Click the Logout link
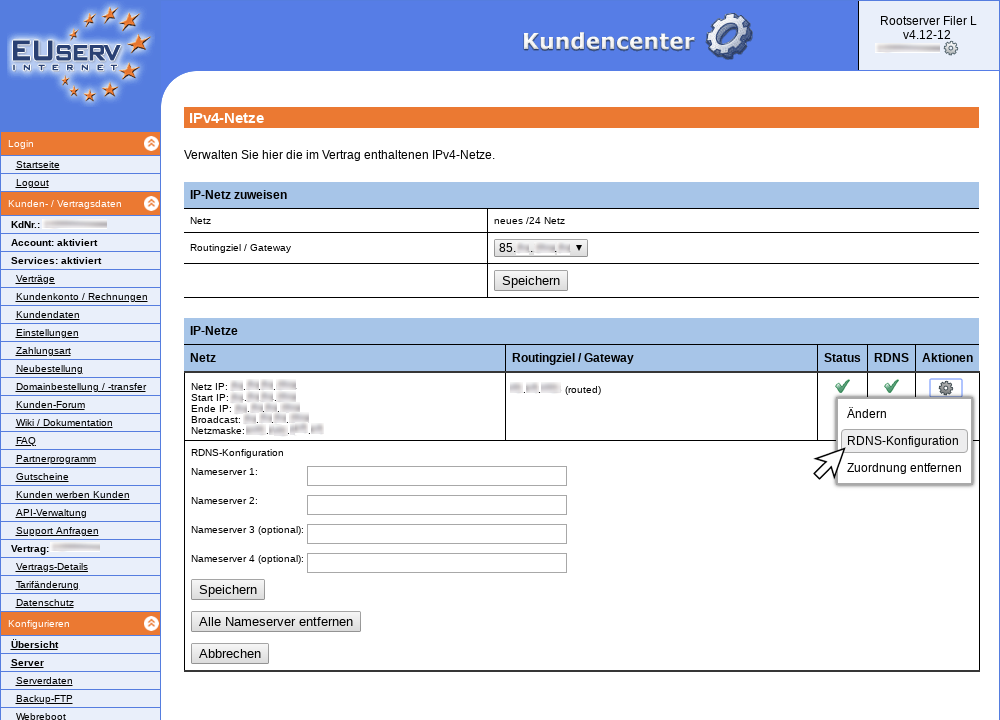Viewport: 1000px width, 720px height. coord(33,182)
